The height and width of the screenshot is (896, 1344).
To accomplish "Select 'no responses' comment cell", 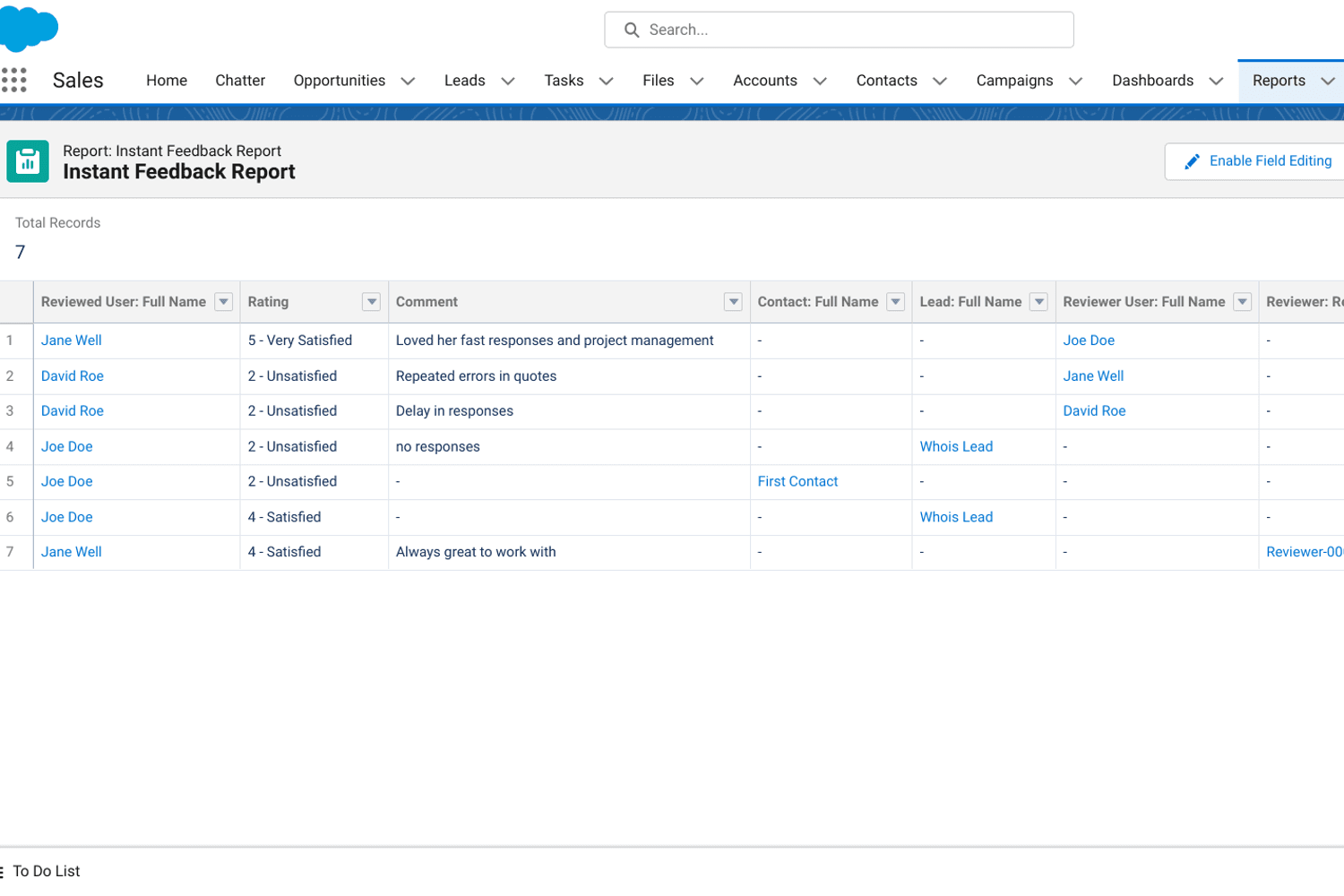I will (570, 446).
